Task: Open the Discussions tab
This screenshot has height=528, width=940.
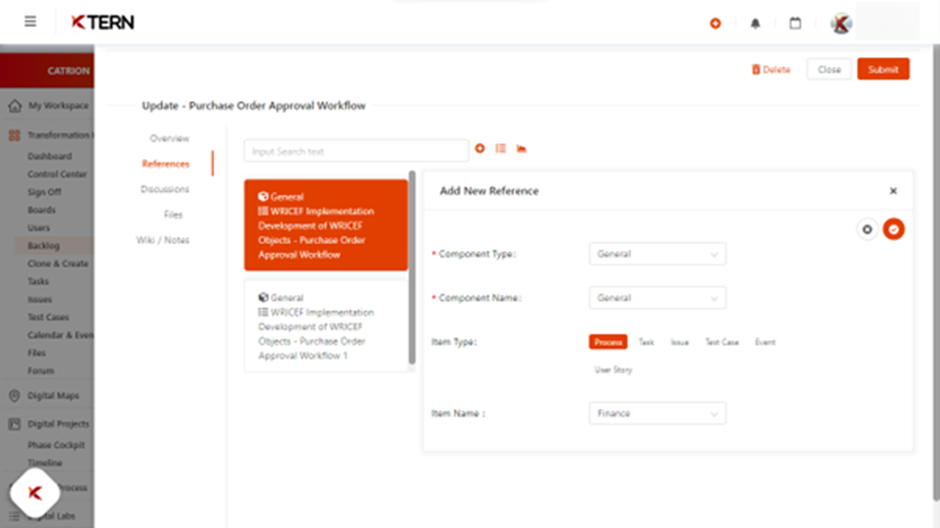Action: [165, 189]
